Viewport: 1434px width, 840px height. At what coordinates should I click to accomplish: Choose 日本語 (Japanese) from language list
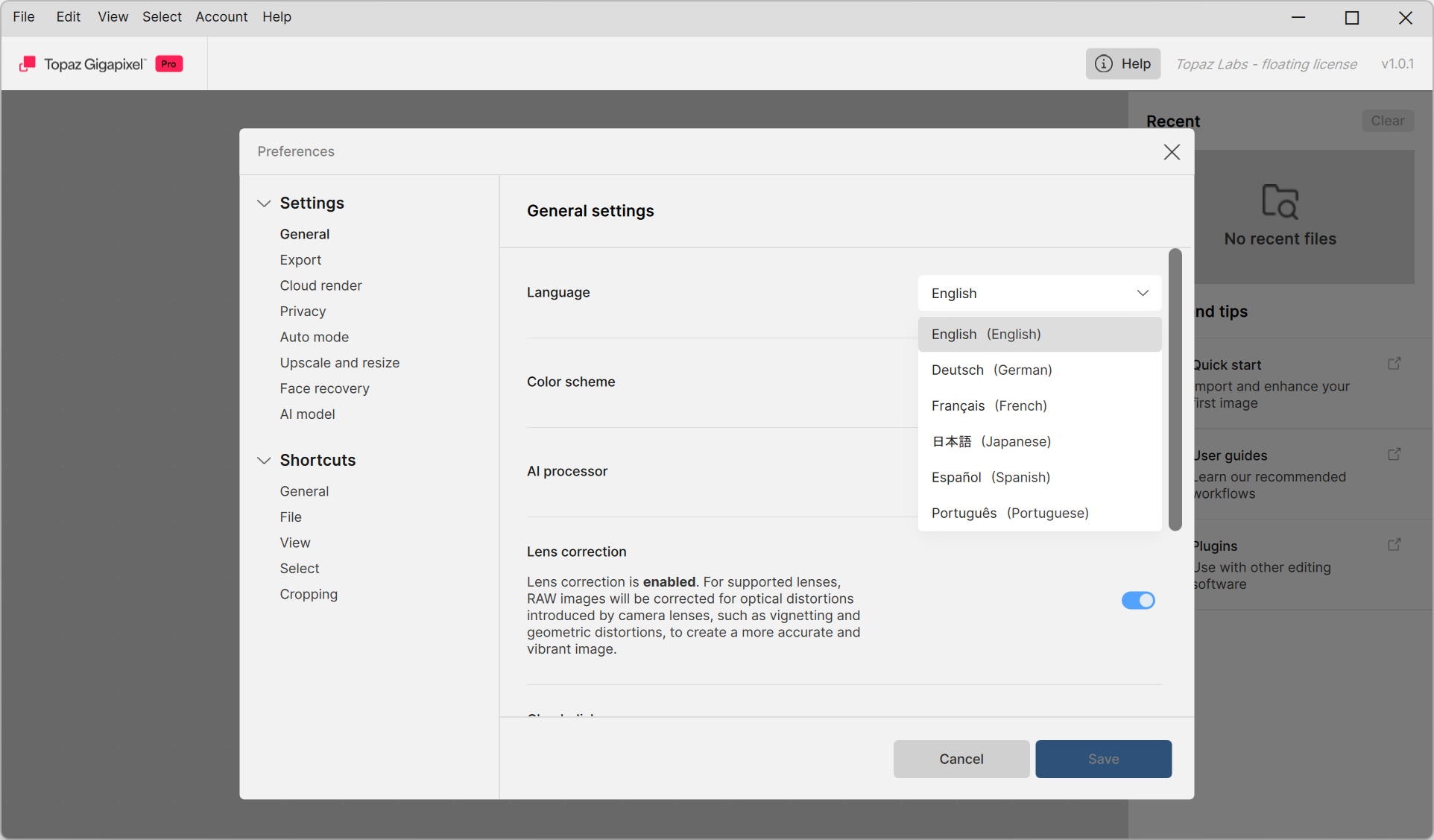click(991, 442)
